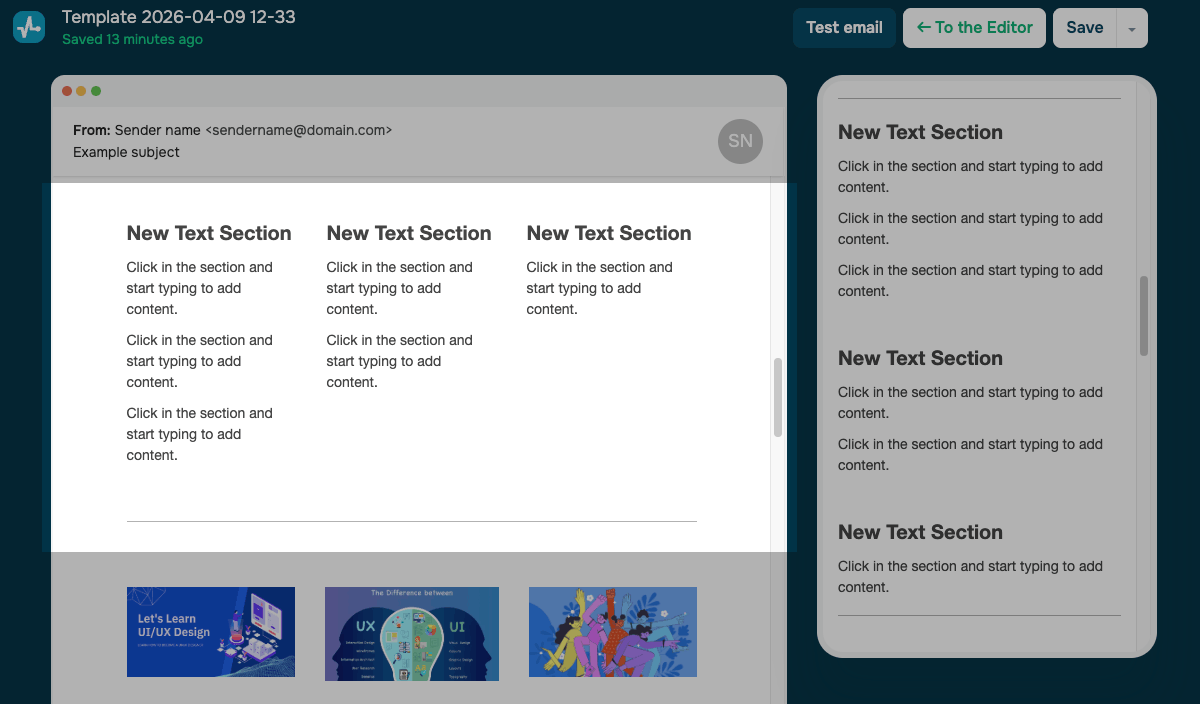Go back To the Editor
The height and width of the screenshot is (704, 1200).
974,28
